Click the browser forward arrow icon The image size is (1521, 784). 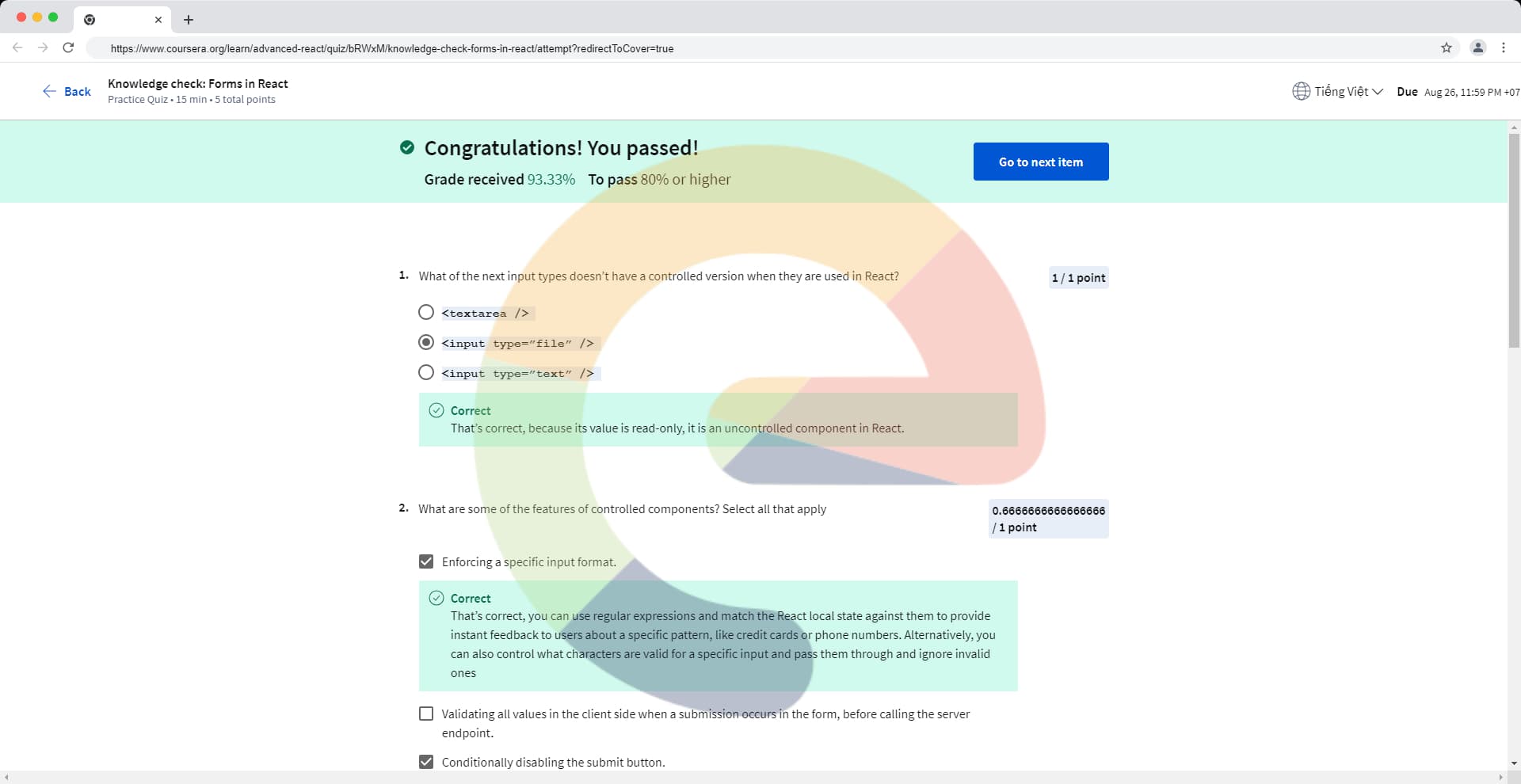(43, 48)
